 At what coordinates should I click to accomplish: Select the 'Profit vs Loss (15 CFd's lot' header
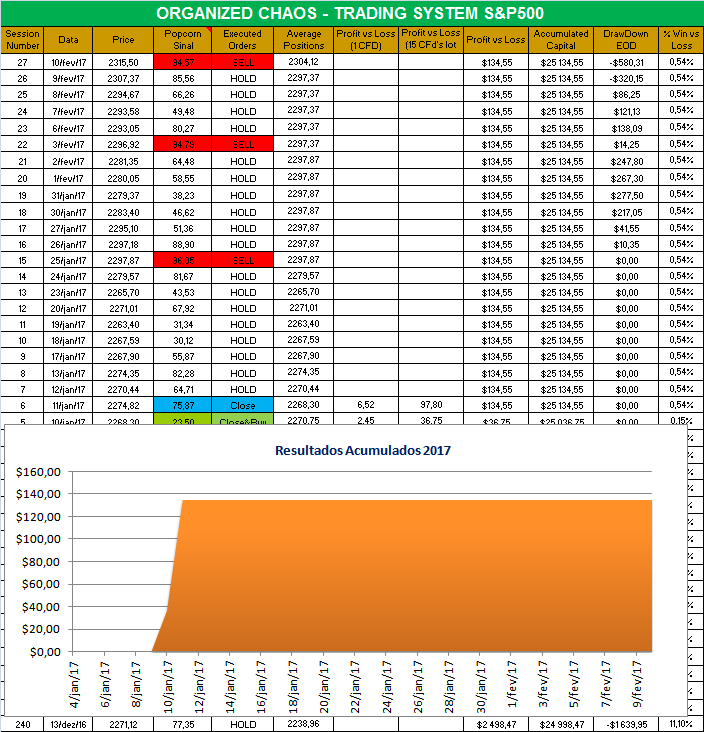tap(430, 40)
